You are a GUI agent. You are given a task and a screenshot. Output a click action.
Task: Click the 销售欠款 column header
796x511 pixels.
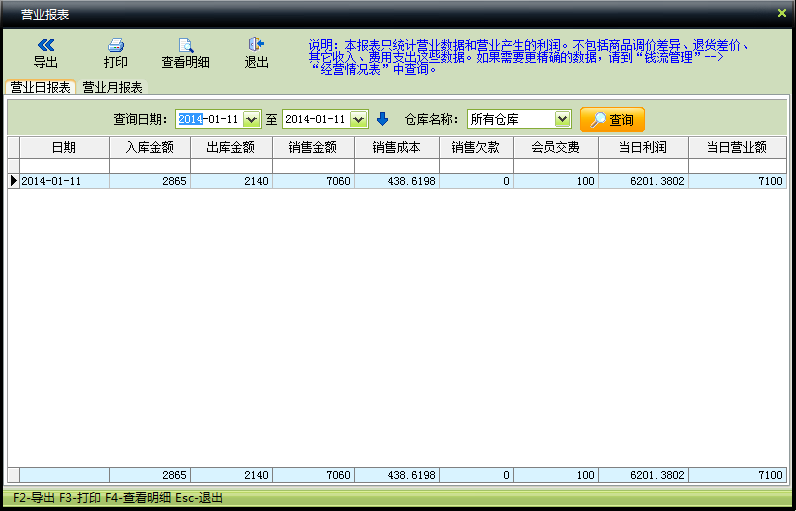click(476, 148)
